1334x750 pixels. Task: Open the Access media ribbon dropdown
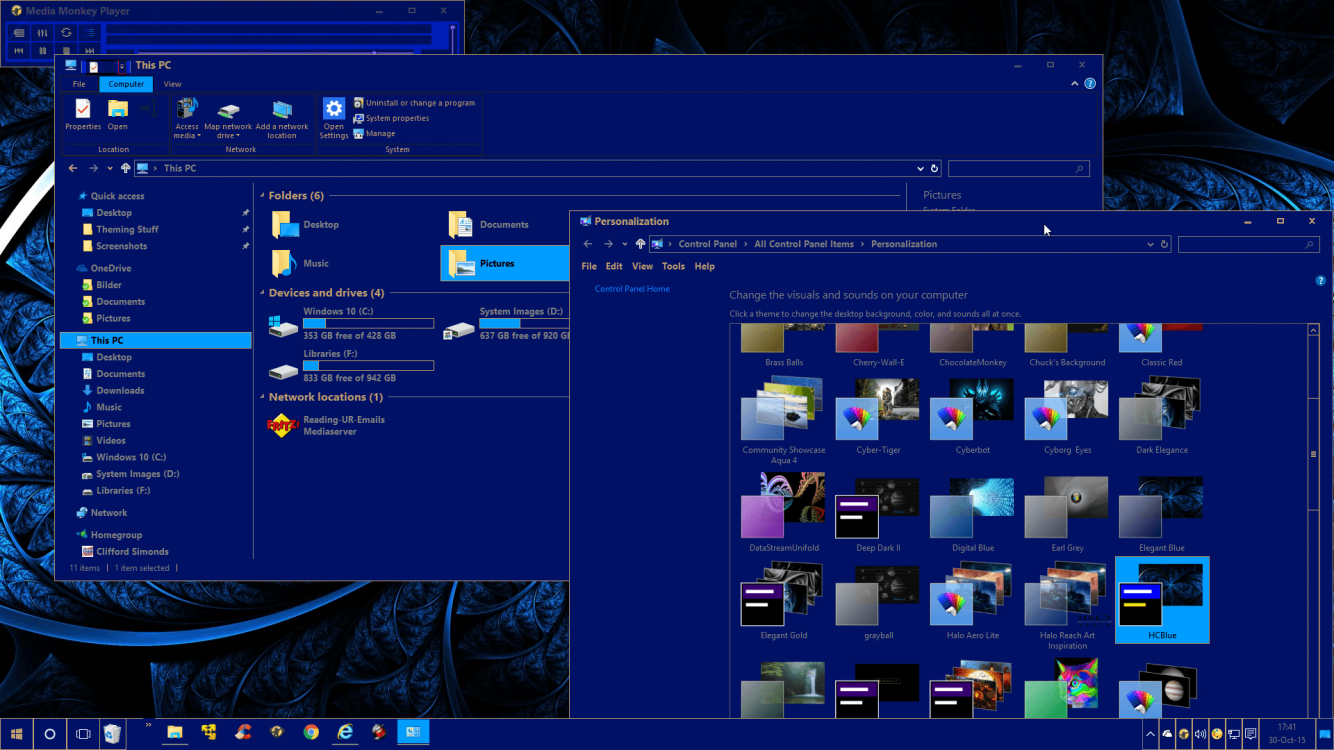click(187, 118)
